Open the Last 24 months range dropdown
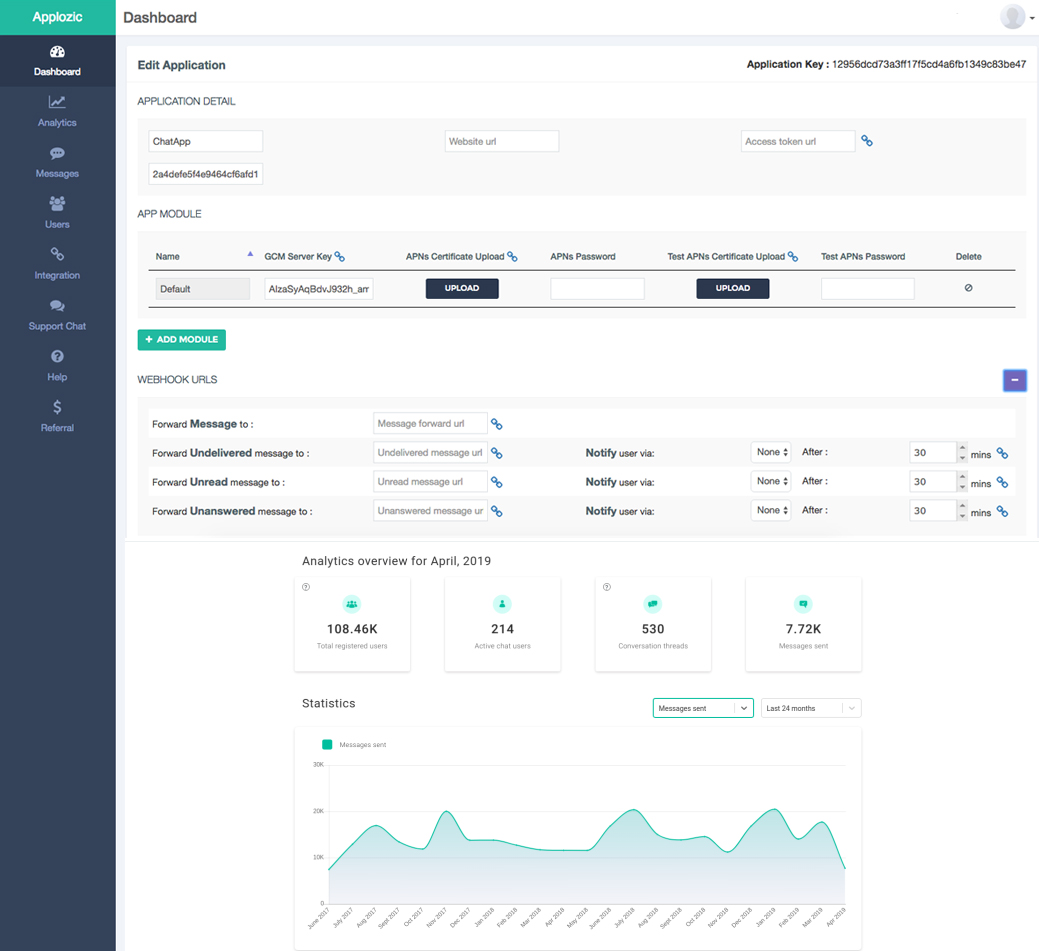Screen dimensions: 1039x951 [811, 708]
